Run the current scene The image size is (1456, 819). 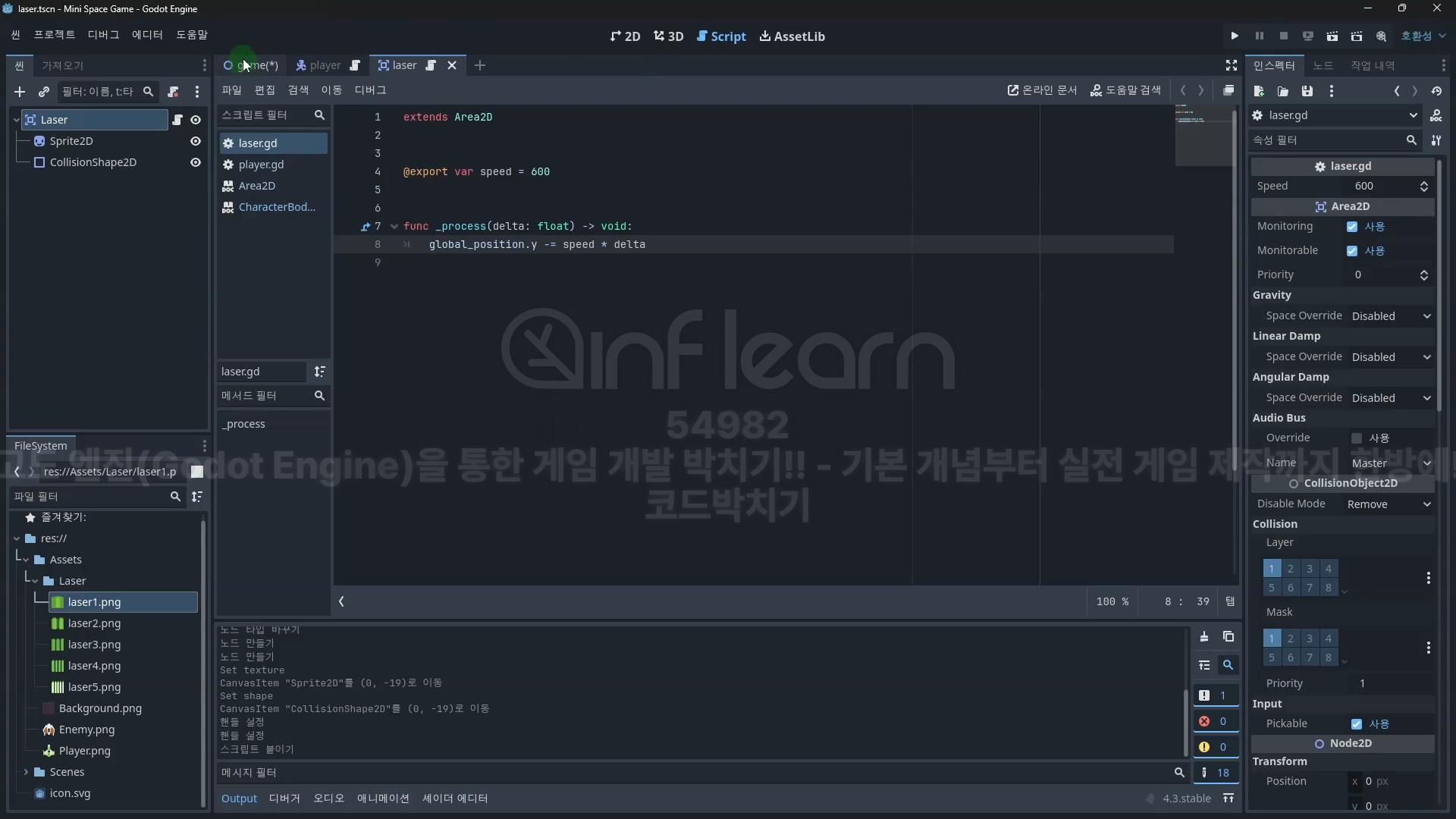click(1332, 36)
